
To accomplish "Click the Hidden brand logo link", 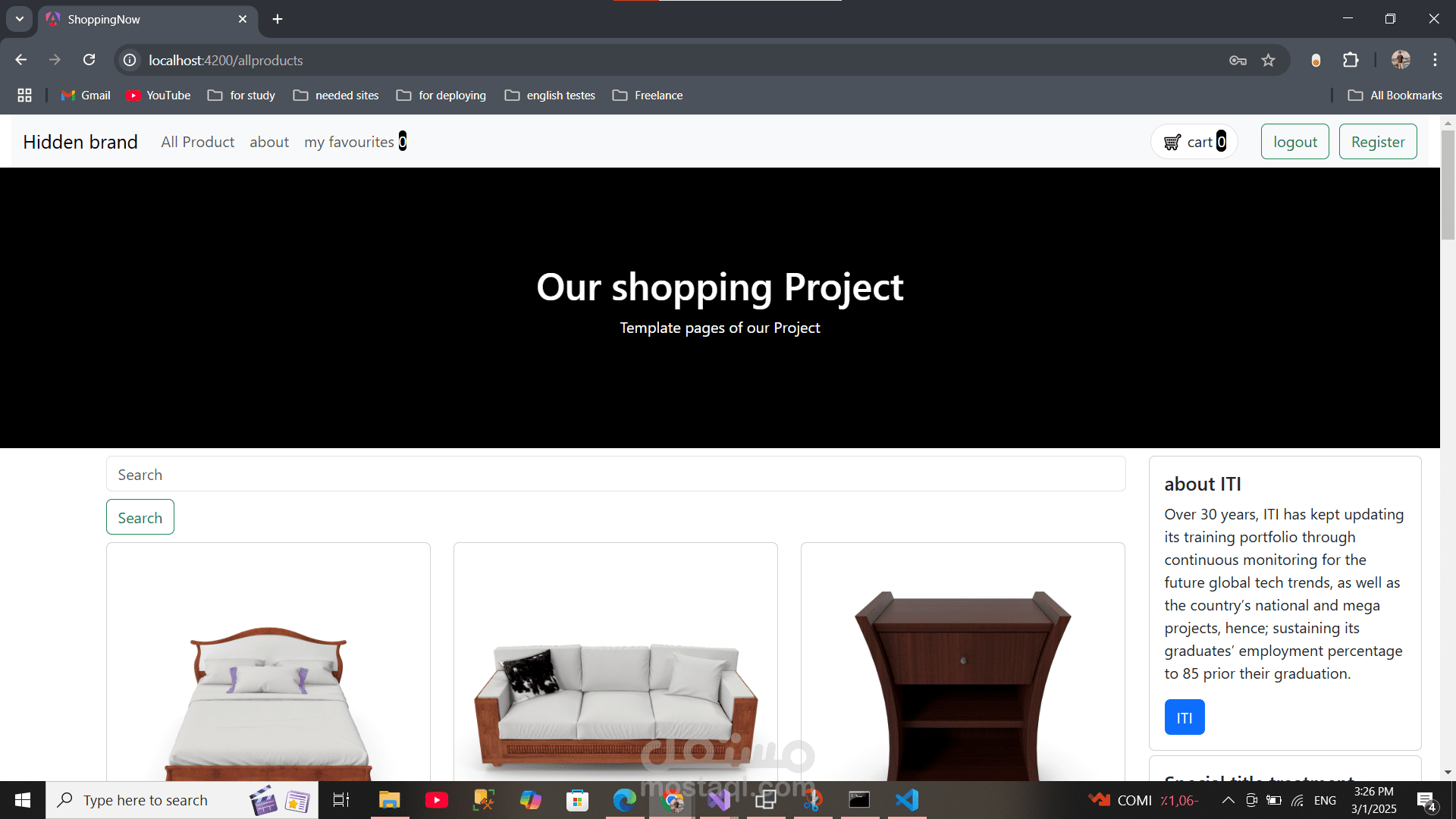I will [80, 142].
